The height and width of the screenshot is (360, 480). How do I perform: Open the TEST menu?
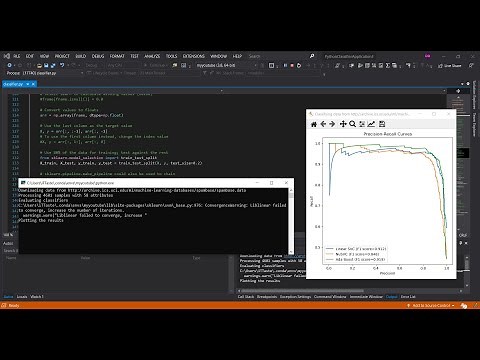[x=134, y=56]
